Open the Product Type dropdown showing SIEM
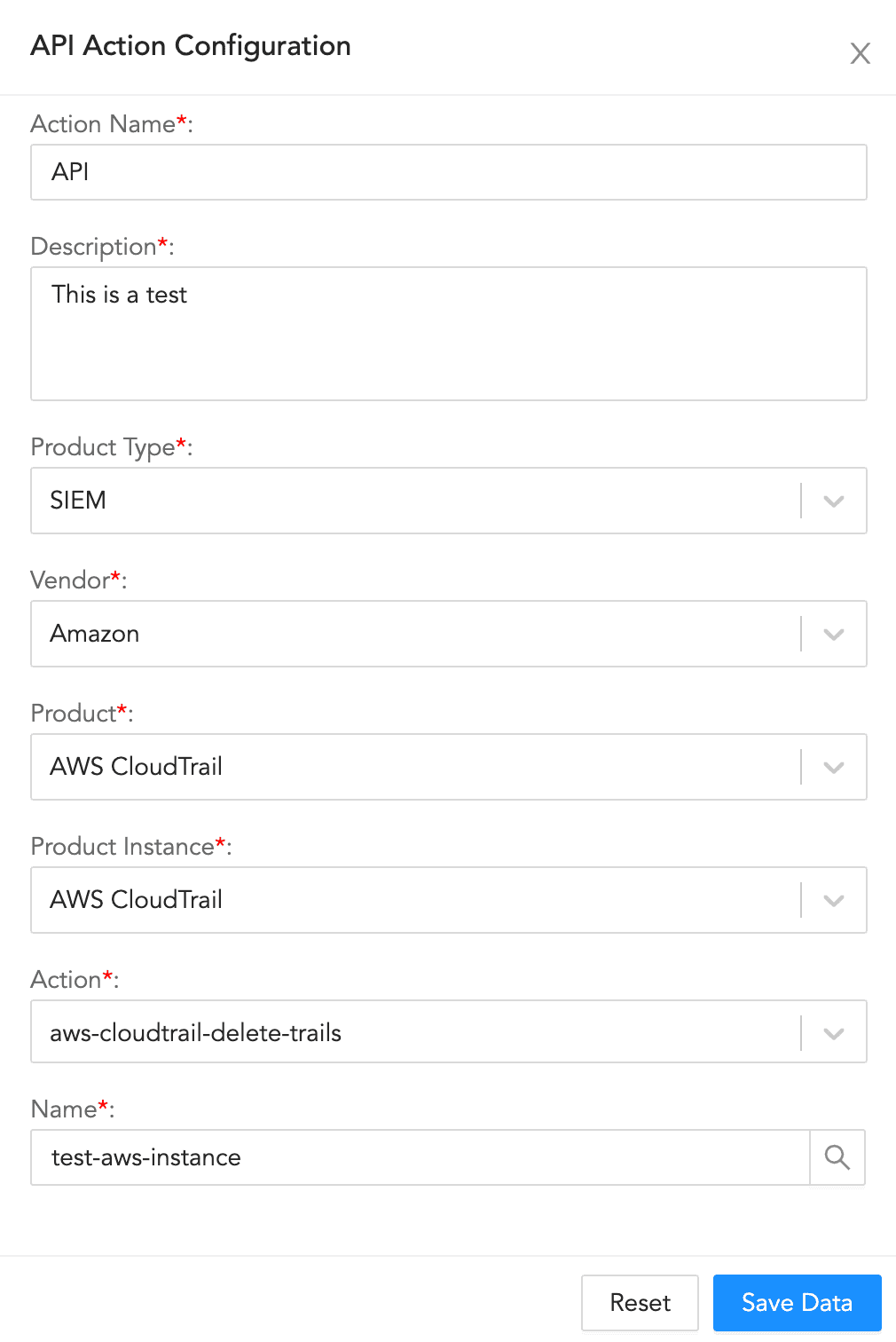 pos(832,501)
